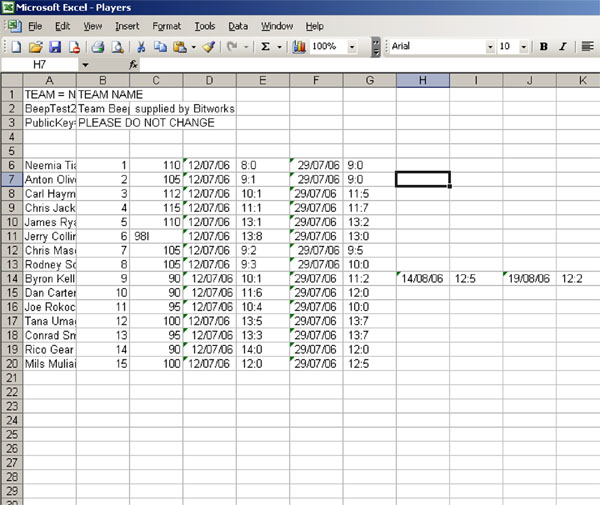Cut selection with the scissors icon
This screenshot has height=505, width=600.
pyautogui.click(x=141, y=47)
